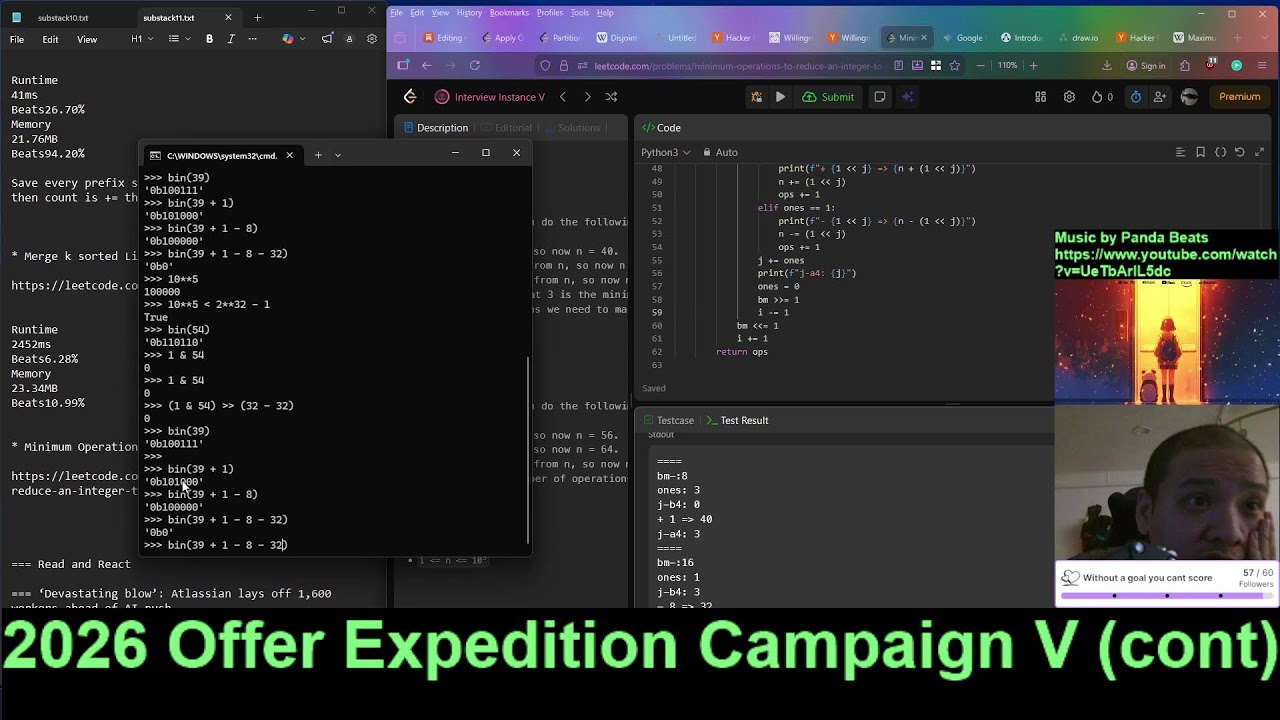Add a new Notepad tab
Image resolution: width=1280 pixels, height=720 pixels.
[x=257, y=17]
